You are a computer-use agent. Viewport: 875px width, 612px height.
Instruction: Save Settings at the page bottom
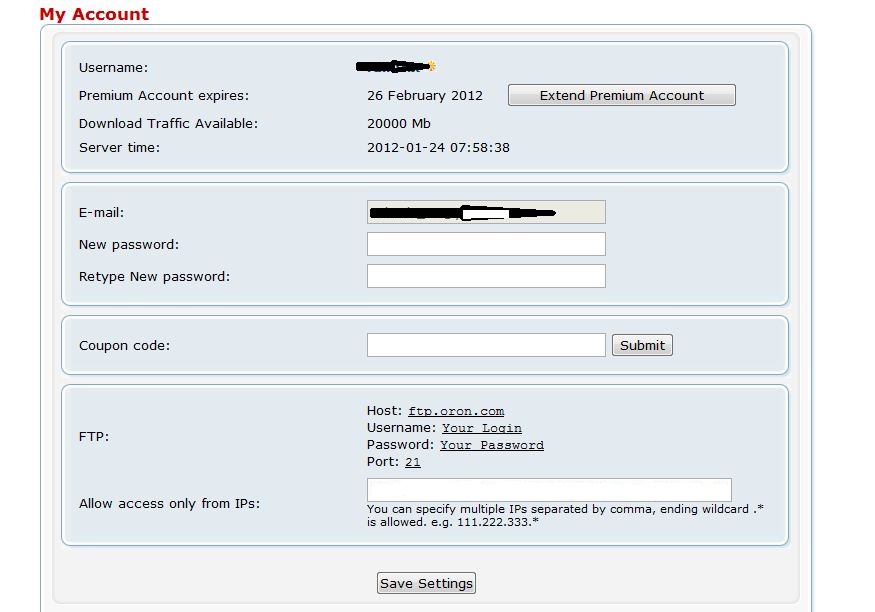(426, 583)
